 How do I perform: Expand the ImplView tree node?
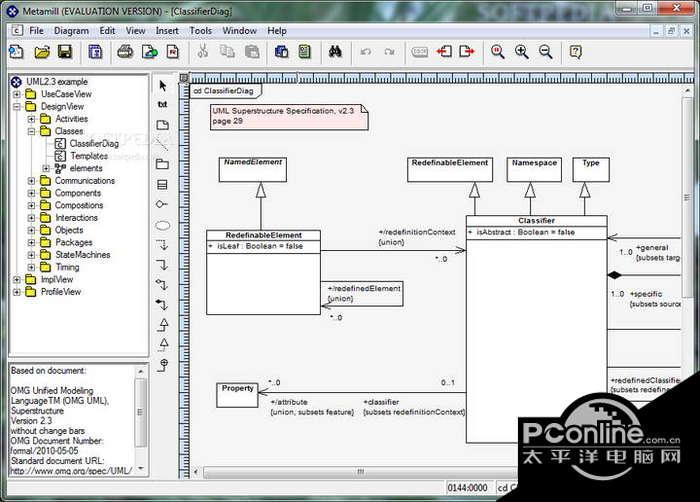click(x=17, y=280)
